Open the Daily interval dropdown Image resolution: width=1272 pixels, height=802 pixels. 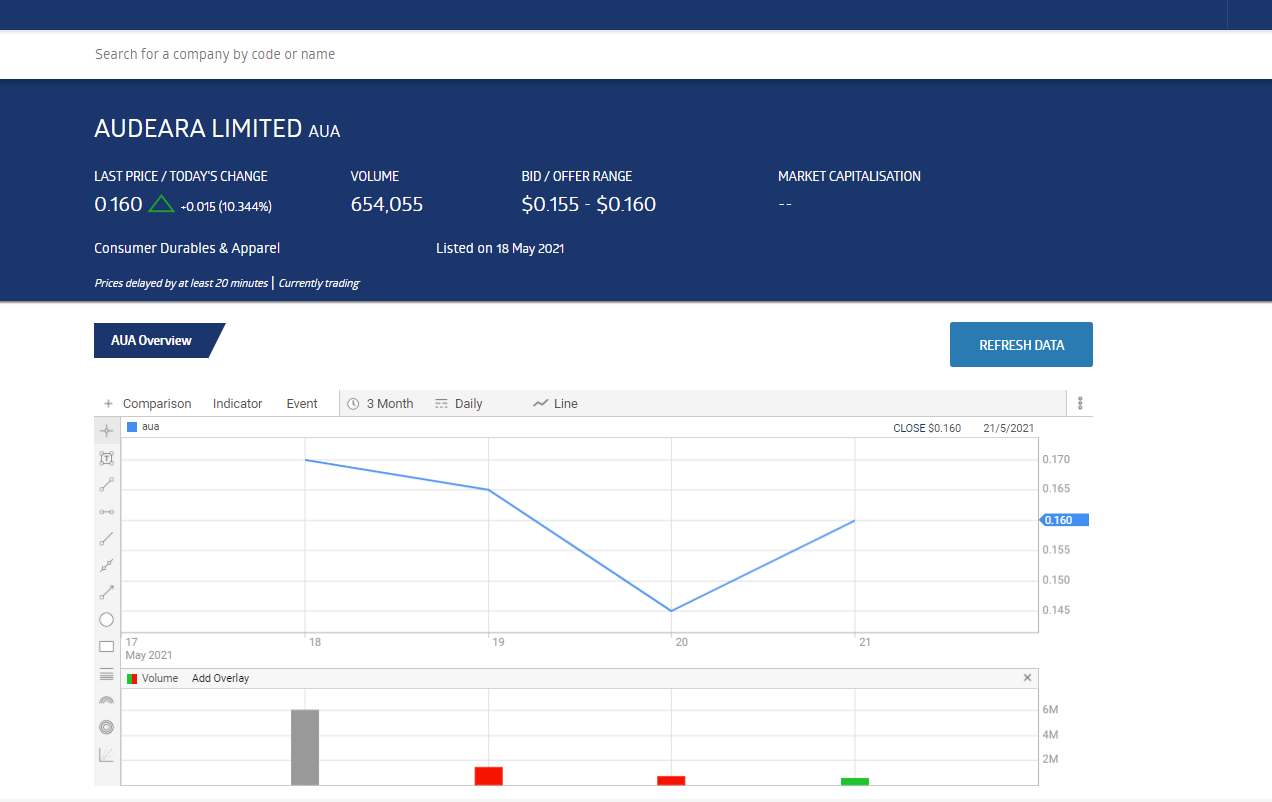tap(459, 404)
